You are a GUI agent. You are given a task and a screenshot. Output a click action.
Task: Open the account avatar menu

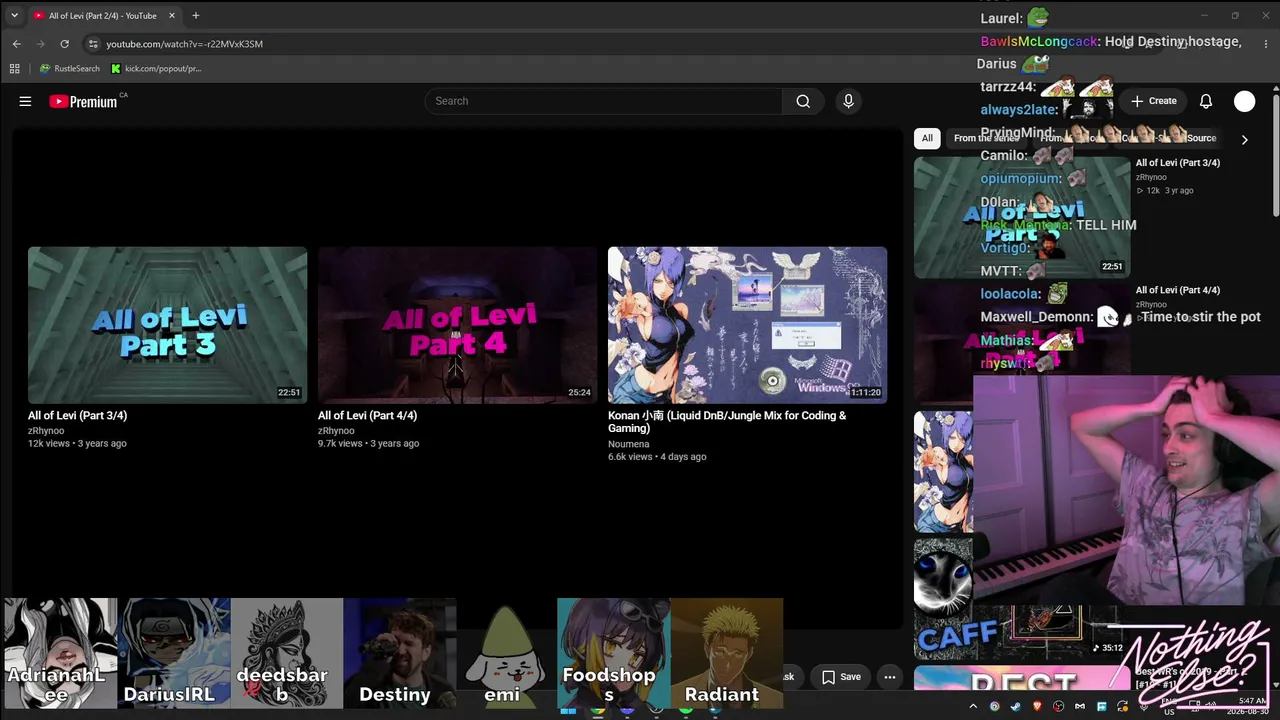[1244, 101]
